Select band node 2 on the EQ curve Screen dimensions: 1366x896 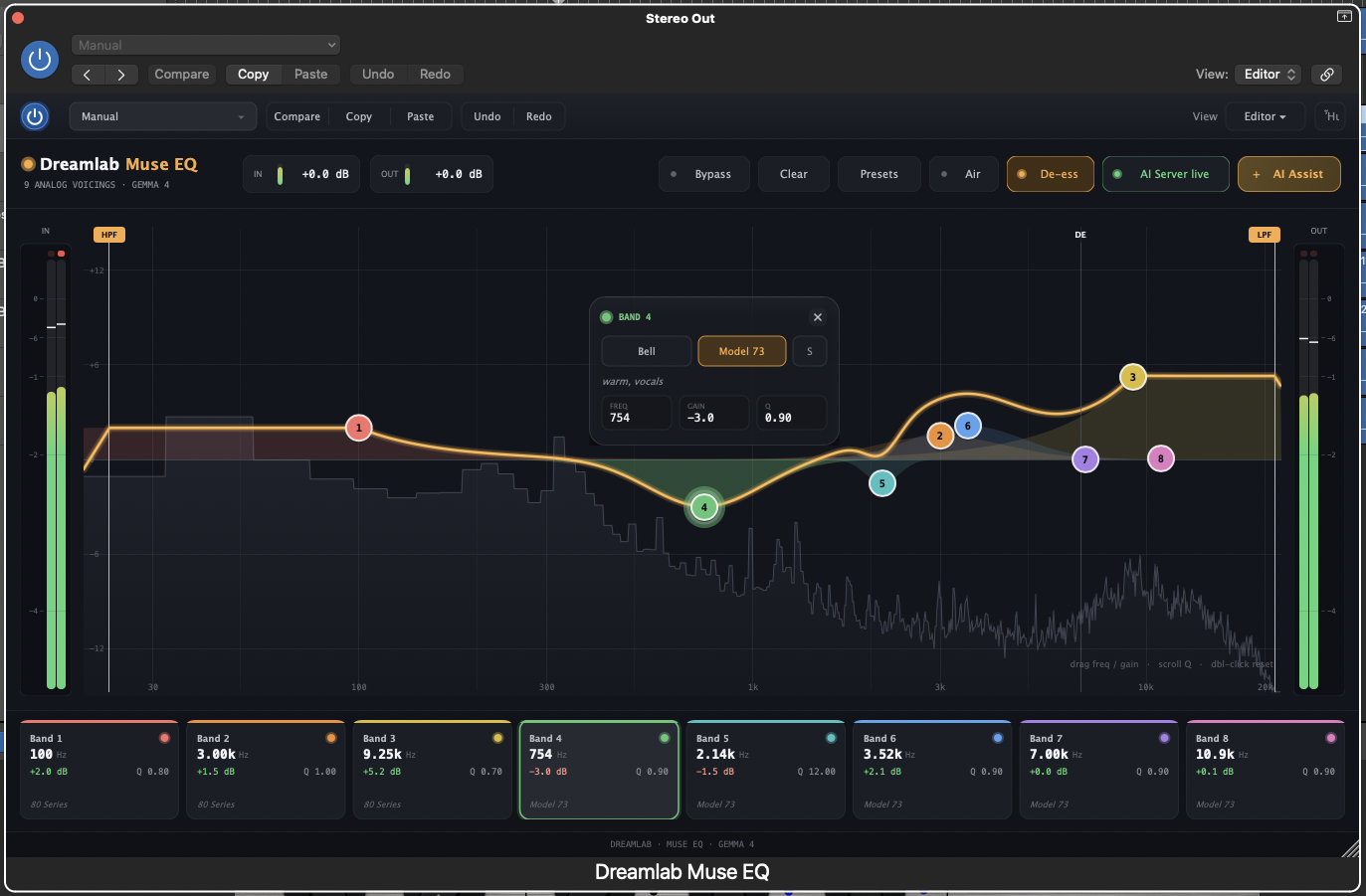point(939,436)
